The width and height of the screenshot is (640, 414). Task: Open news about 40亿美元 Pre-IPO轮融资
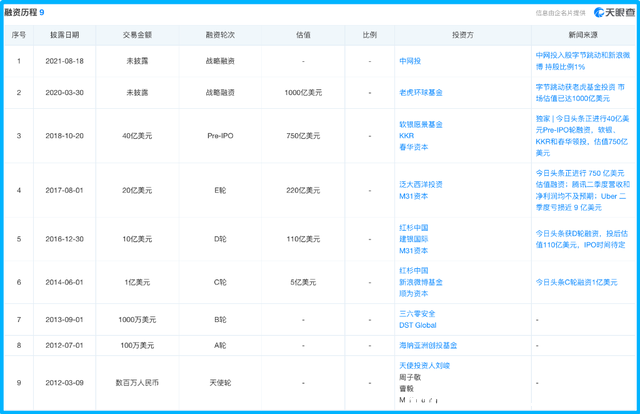(582, 136)
